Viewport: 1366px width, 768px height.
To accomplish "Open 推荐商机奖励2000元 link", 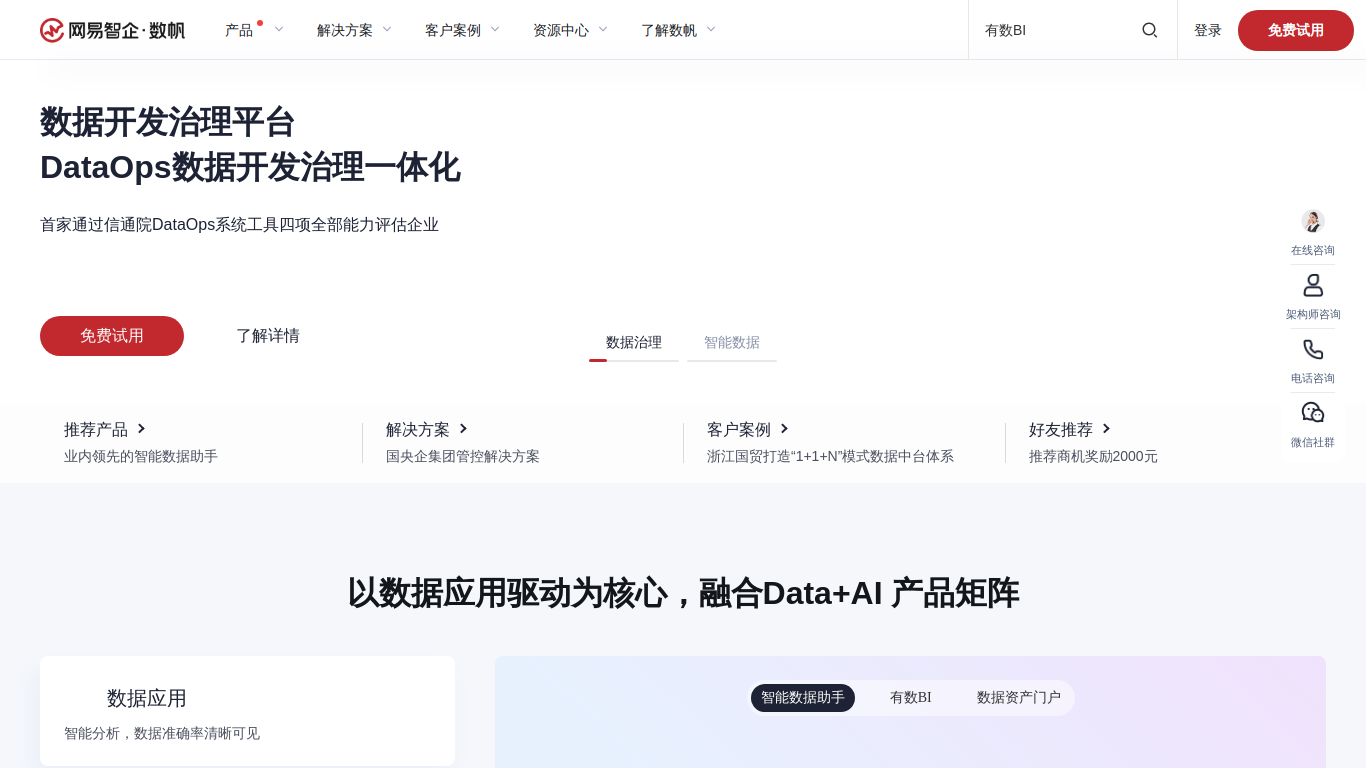I will (1093, 456).
